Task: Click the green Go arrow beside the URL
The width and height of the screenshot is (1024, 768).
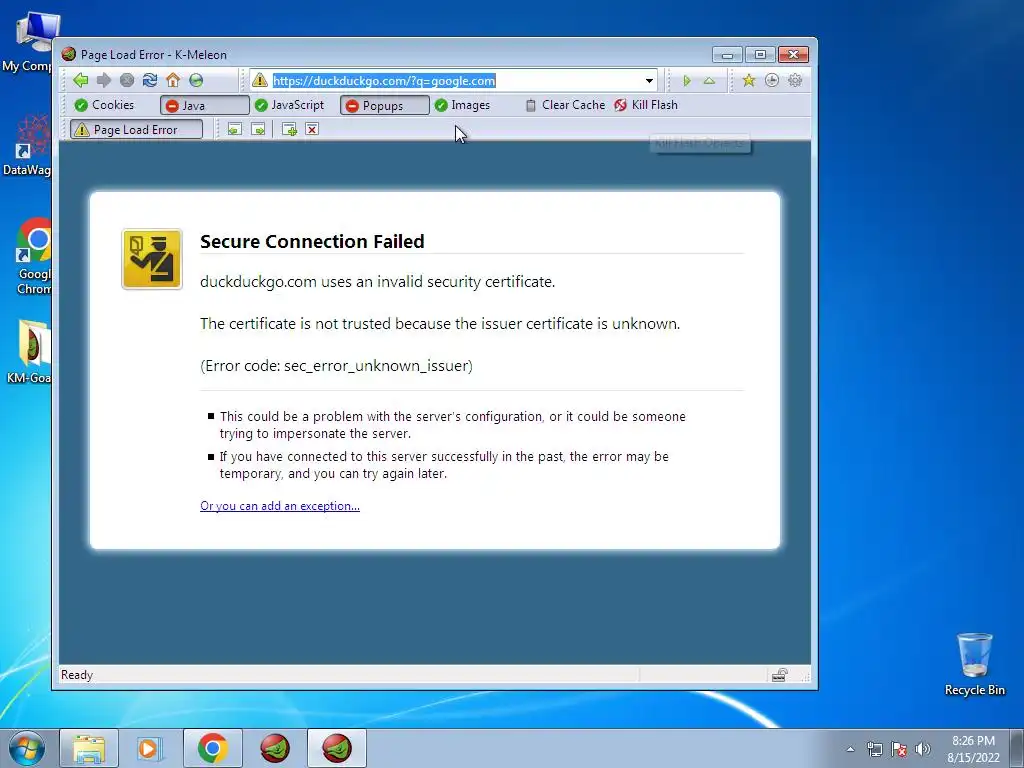Action: [x=686, y=81]
